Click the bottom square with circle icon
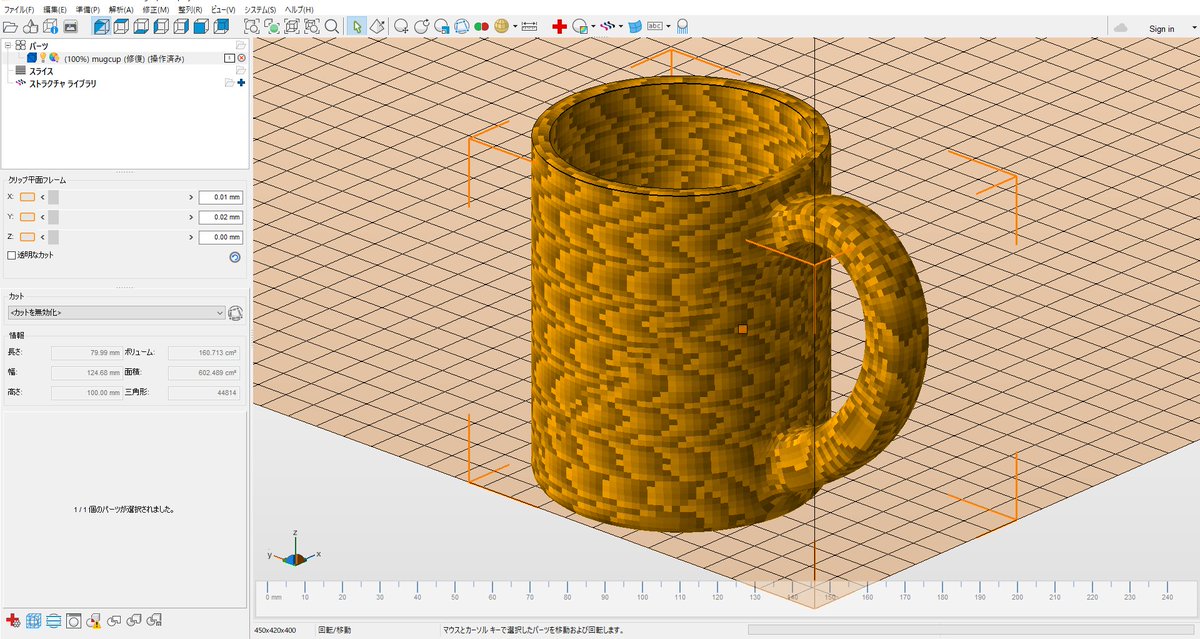This screenshot has height=639, width=1200. 73,621
